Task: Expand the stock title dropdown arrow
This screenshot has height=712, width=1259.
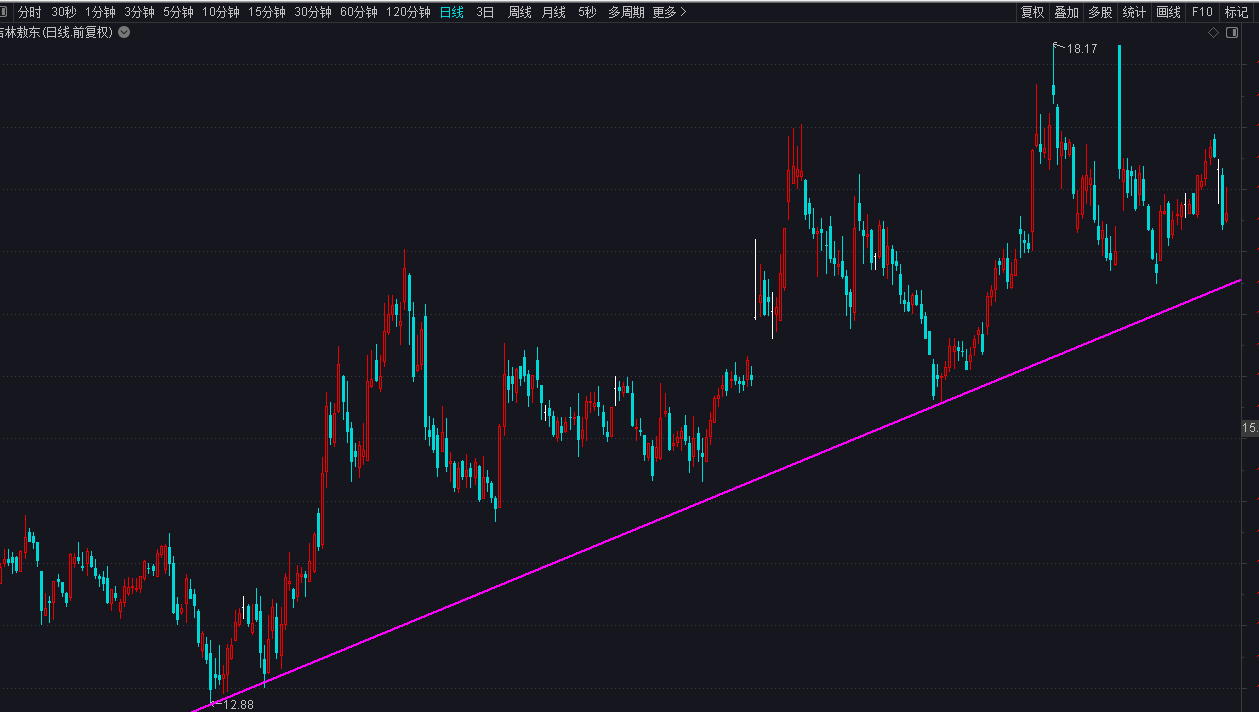Action: click(x=124, y=32)
